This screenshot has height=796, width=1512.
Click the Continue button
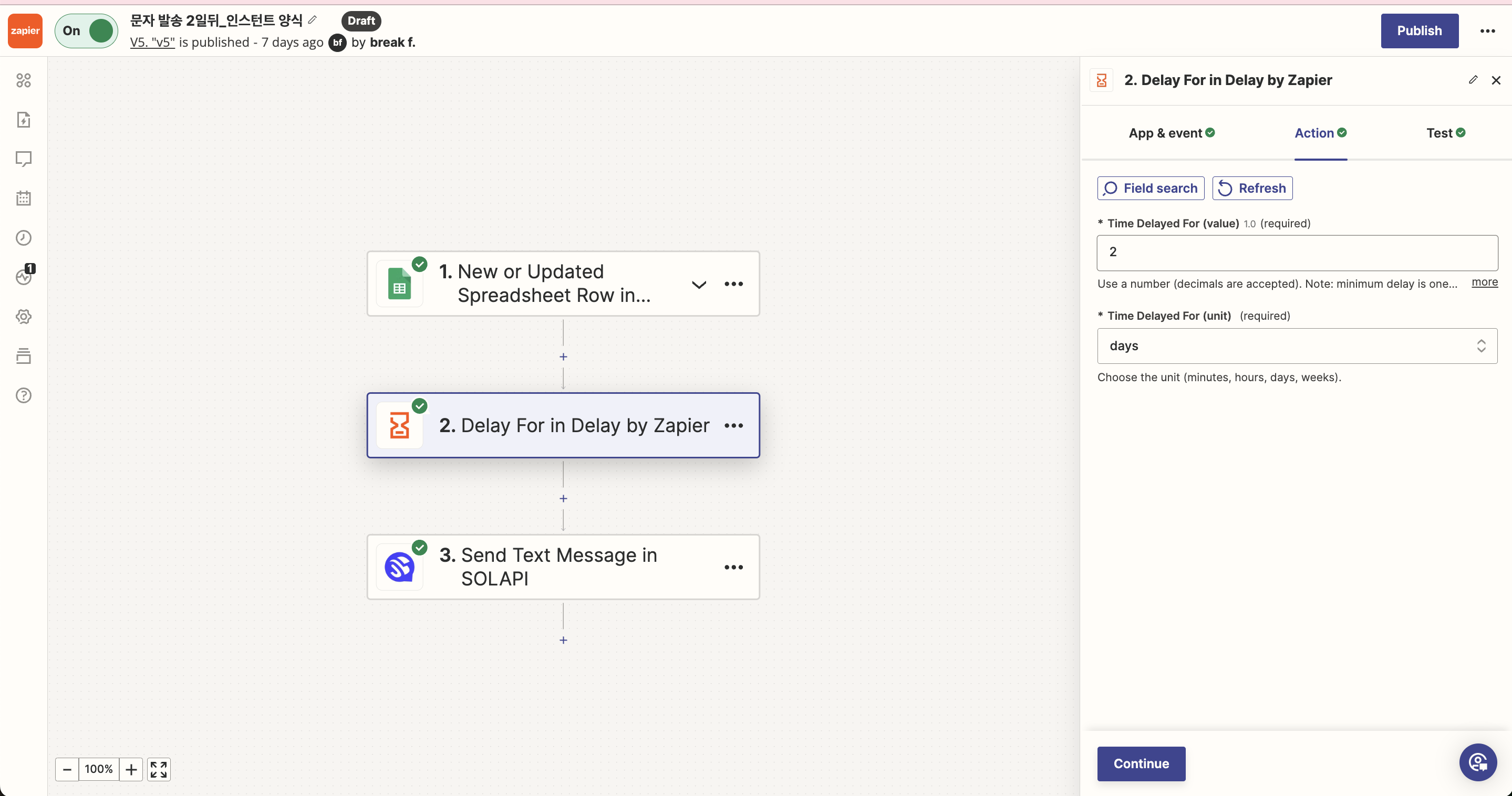(x=1141, y=764)
